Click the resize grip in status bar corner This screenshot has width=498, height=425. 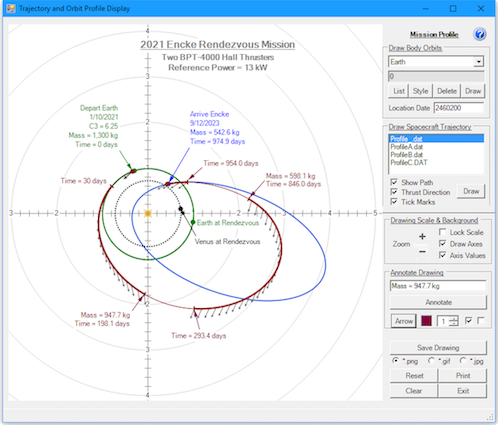pos(490,417)
